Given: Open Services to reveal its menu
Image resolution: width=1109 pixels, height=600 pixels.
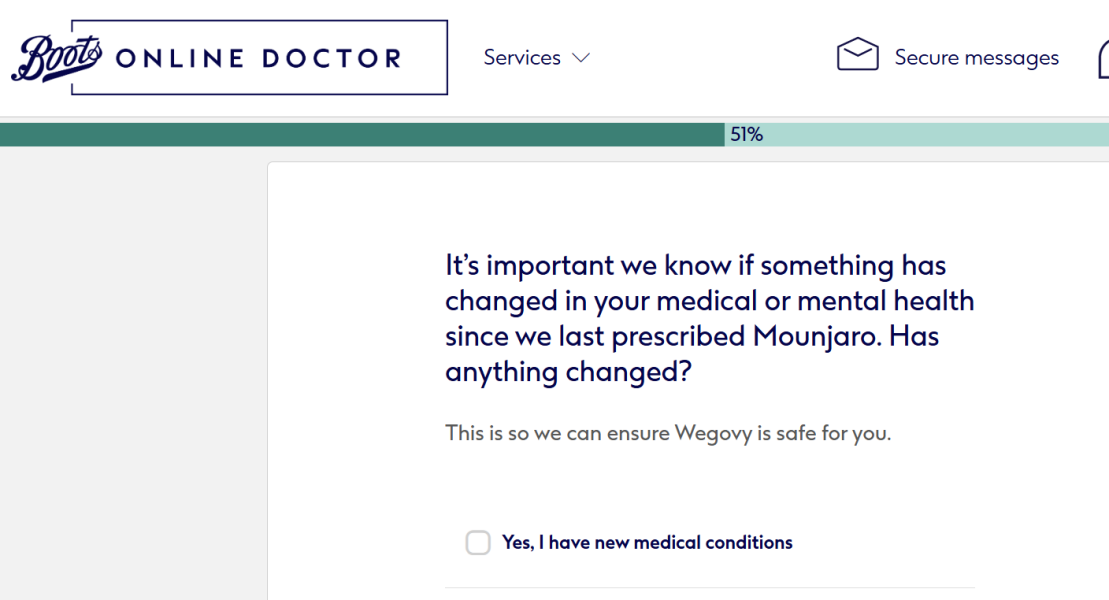Looking at the screenshot, I should [x=537, y=57].
